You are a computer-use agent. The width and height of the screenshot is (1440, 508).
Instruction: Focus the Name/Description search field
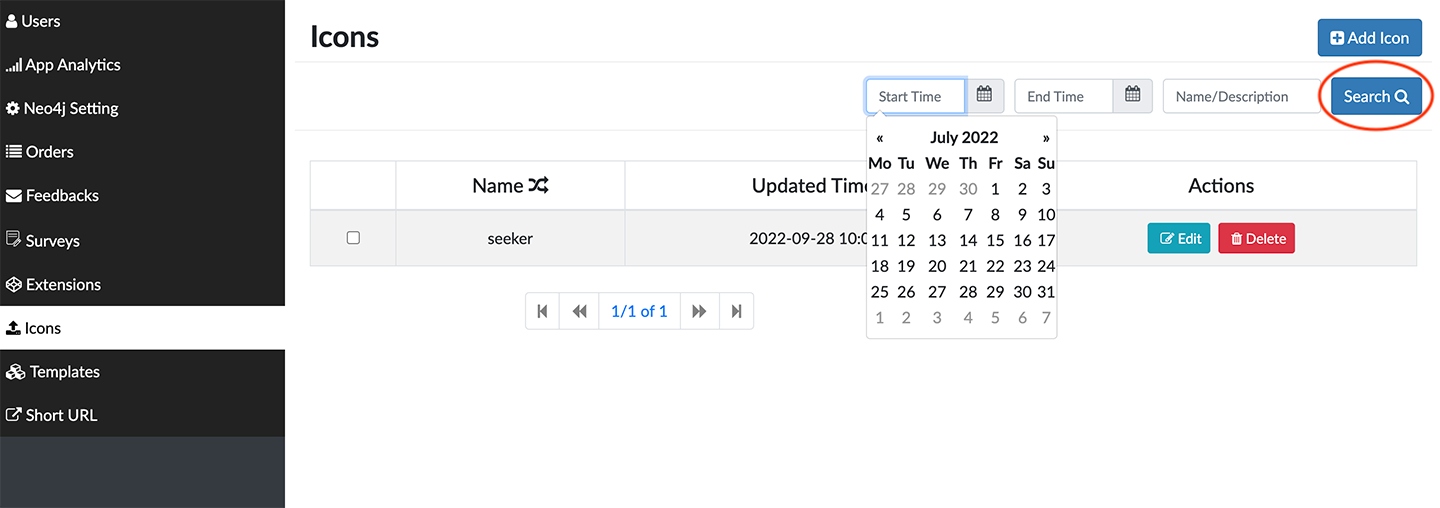pos(1240,96)
